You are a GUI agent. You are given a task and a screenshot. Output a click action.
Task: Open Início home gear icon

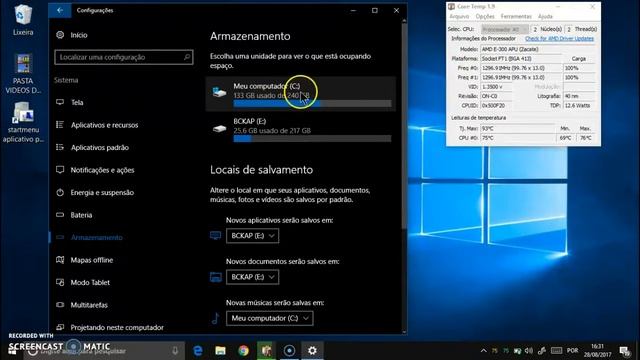coord(60,35)
